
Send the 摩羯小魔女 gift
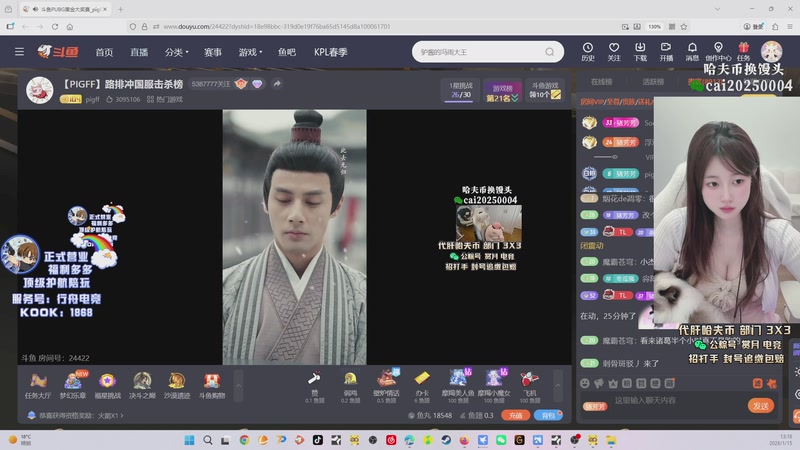coord(493,386)
